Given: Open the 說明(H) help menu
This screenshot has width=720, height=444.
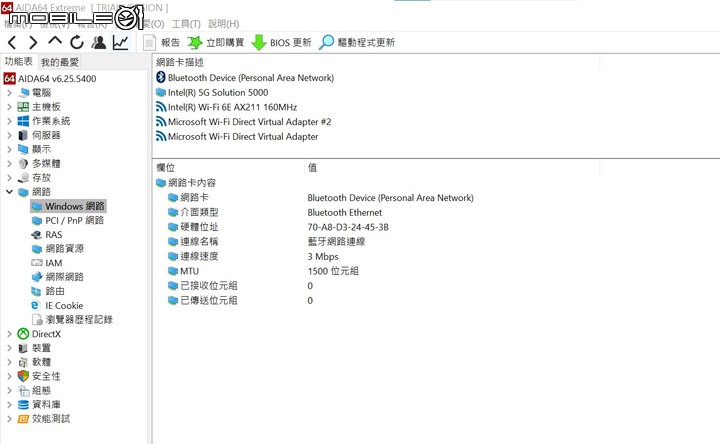Looking at the screenshot, I should 224,24.
